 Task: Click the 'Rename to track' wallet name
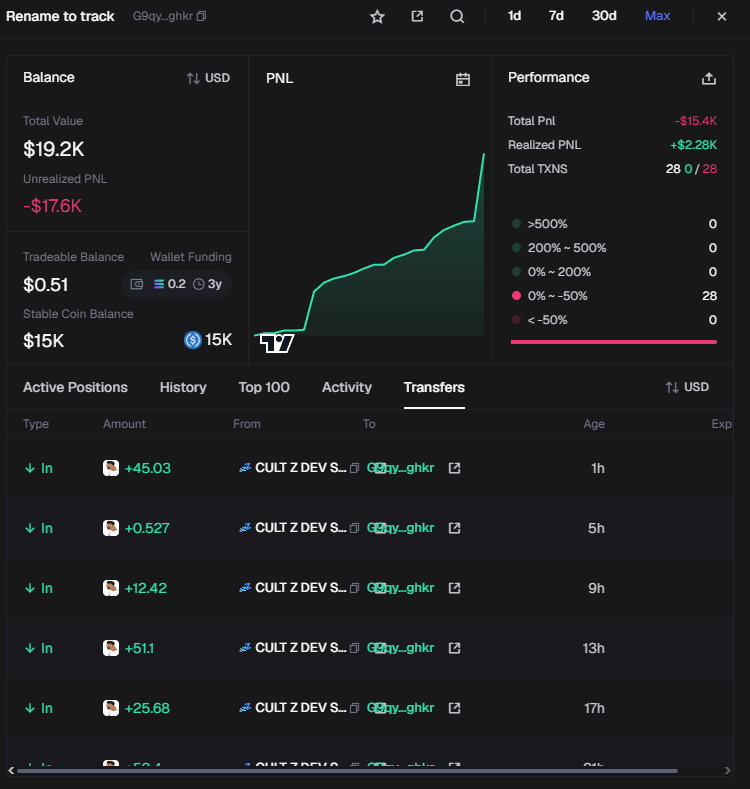pos(60,16)
